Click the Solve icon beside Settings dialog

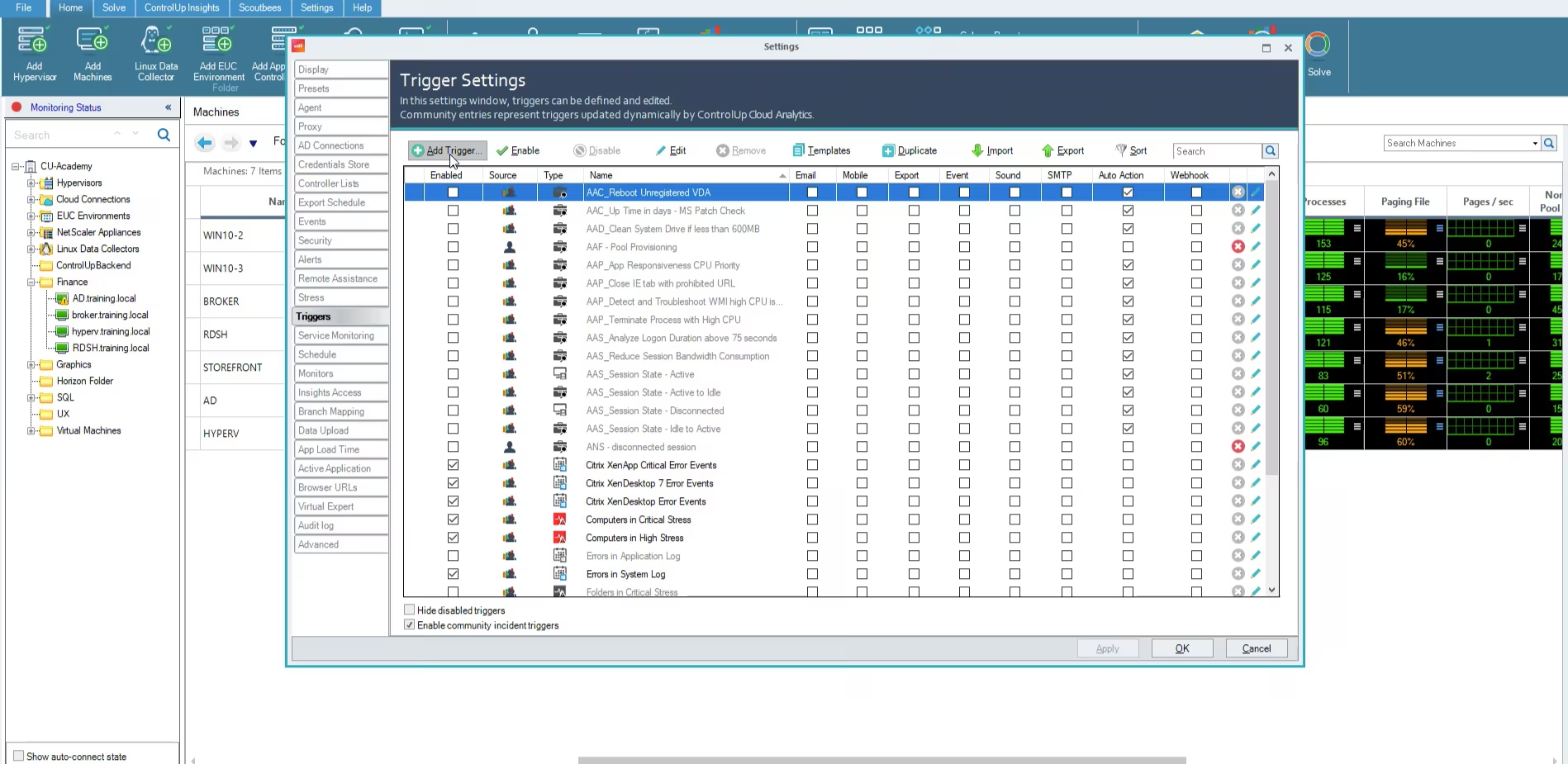(1319, 55)
